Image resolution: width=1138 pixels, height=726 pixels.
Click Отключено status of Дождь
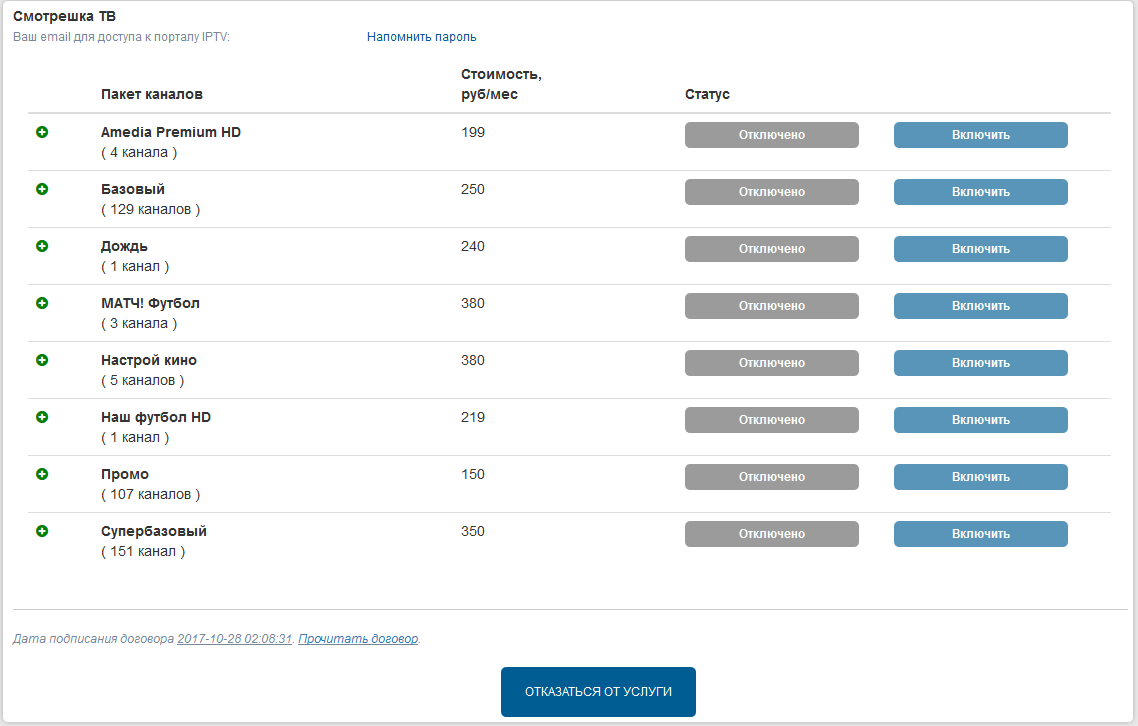coord(771,249)
